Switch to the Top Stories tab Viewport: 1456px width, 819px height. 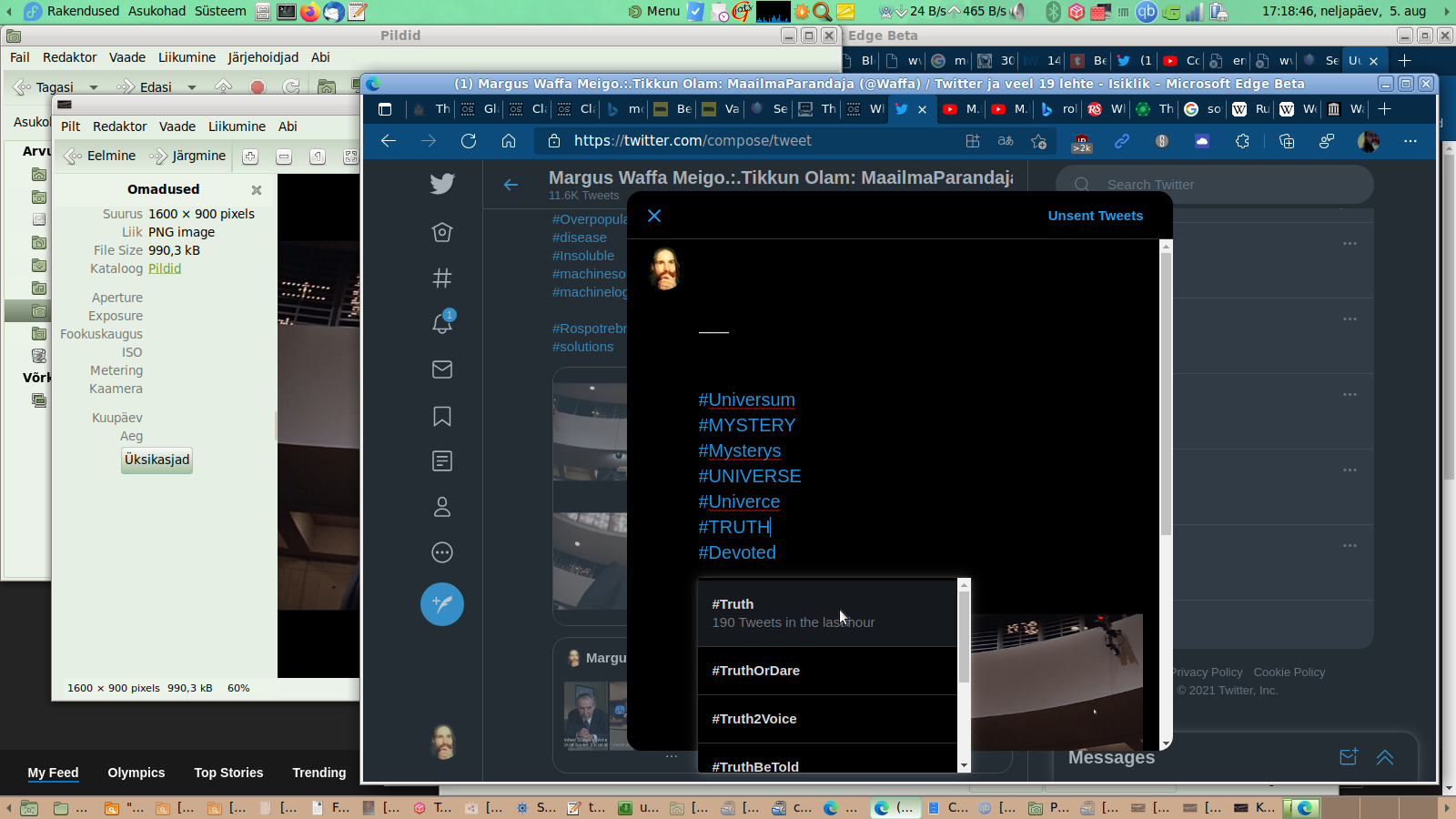point(228,773)
